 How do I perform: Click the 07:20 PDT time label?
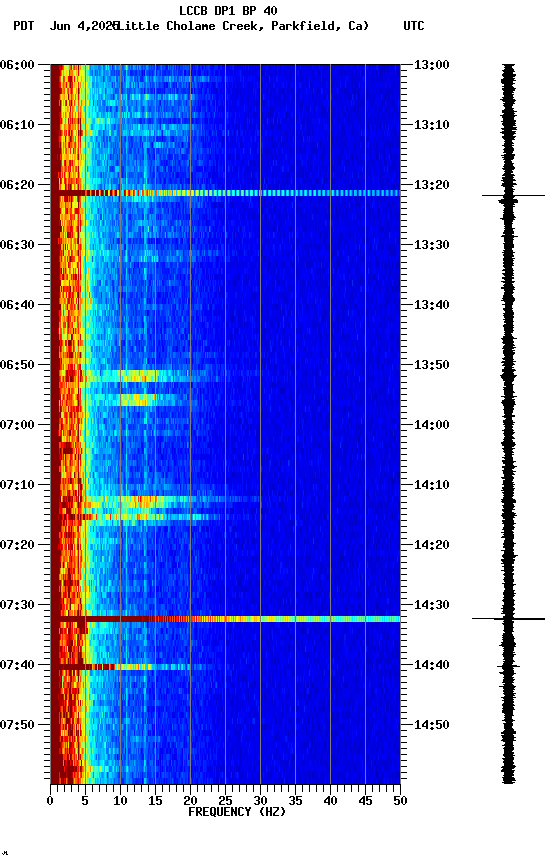click(17, 545)
